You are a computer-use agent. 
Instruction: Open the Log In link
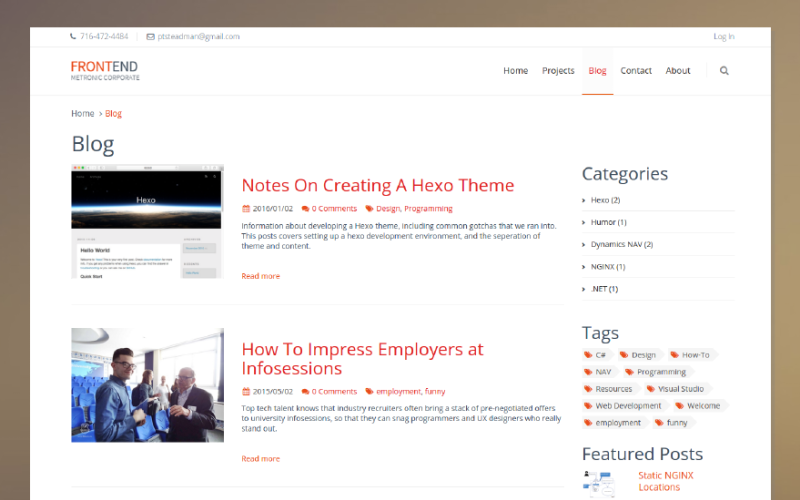[x=723, y=37]
